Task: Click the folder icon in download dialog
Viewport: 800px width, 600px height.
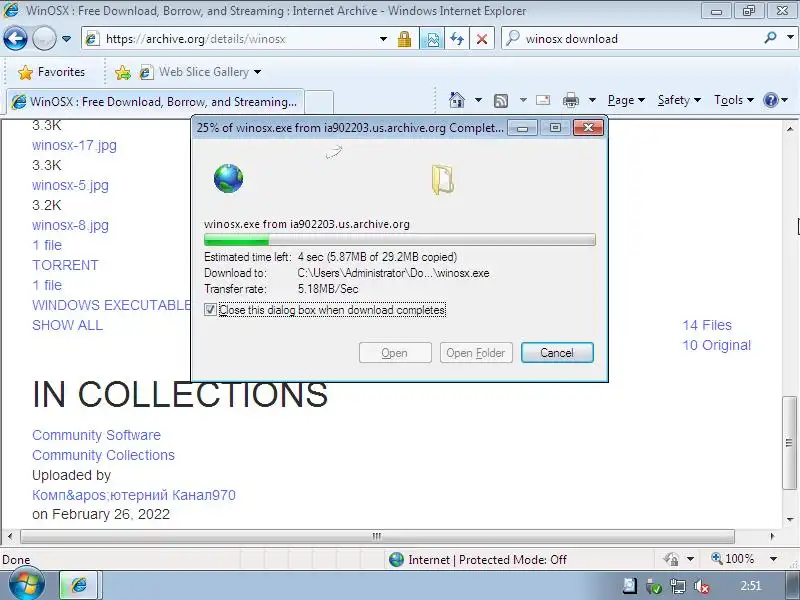Action: click(442, 179)
